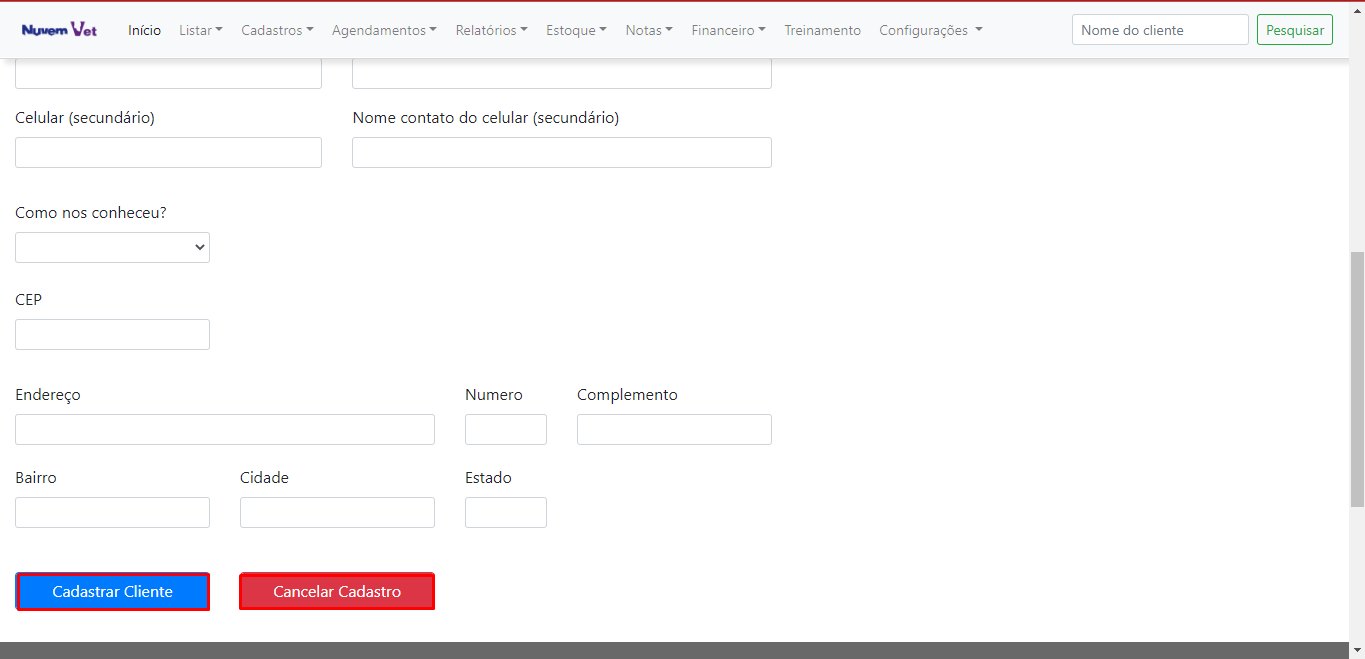Open the Listar dropdown menu
Screen dimensions: 1365x659
point(200,30)
